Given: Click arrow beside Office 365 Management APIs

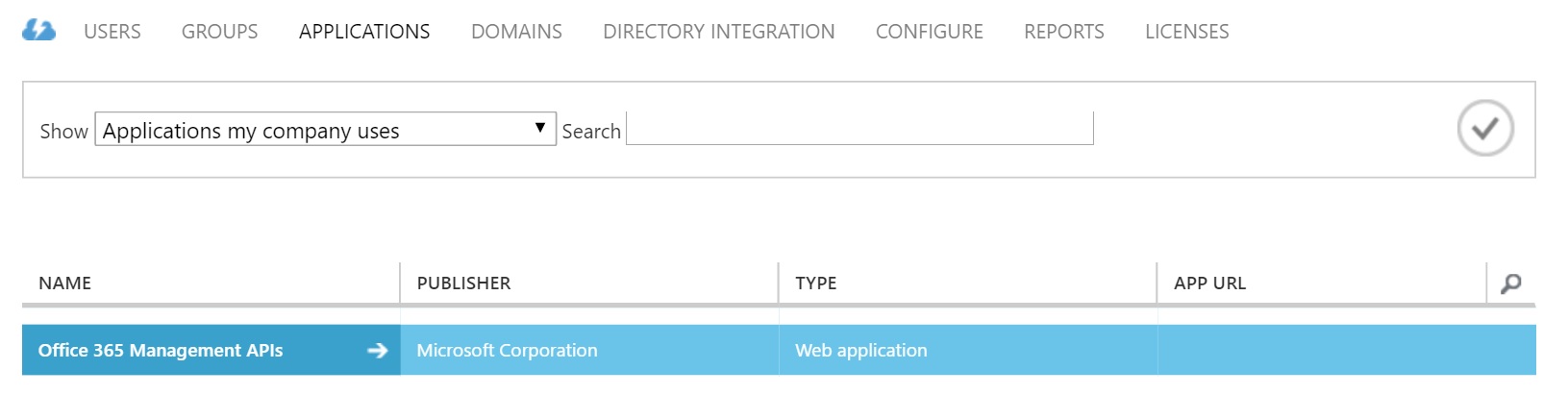Looking at the screenshot, I should tap(378, 351).
